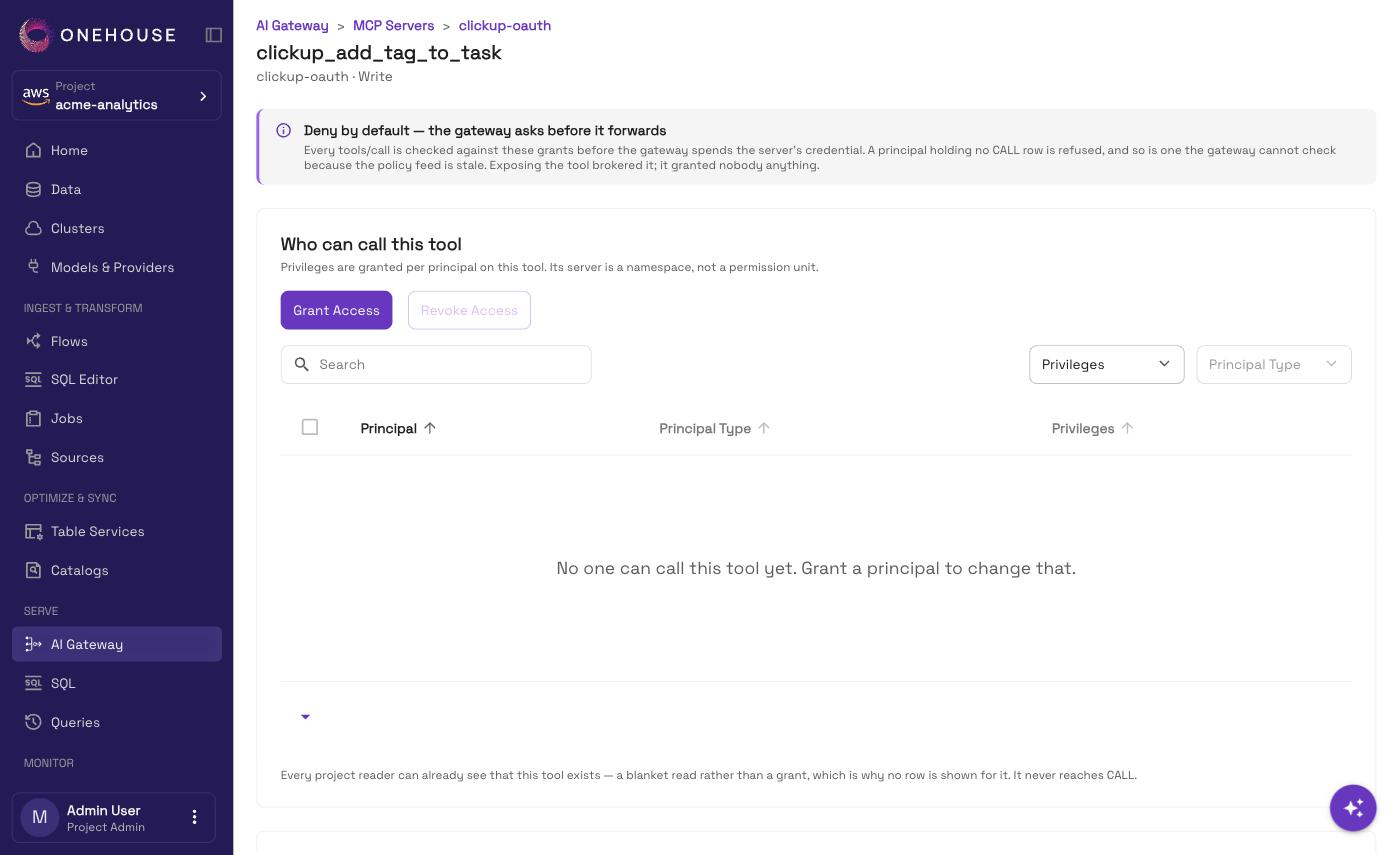Click the 'clickup-oauth · Write' subtitle
This screenshot has height=855, width=1400.
[324, 76]
